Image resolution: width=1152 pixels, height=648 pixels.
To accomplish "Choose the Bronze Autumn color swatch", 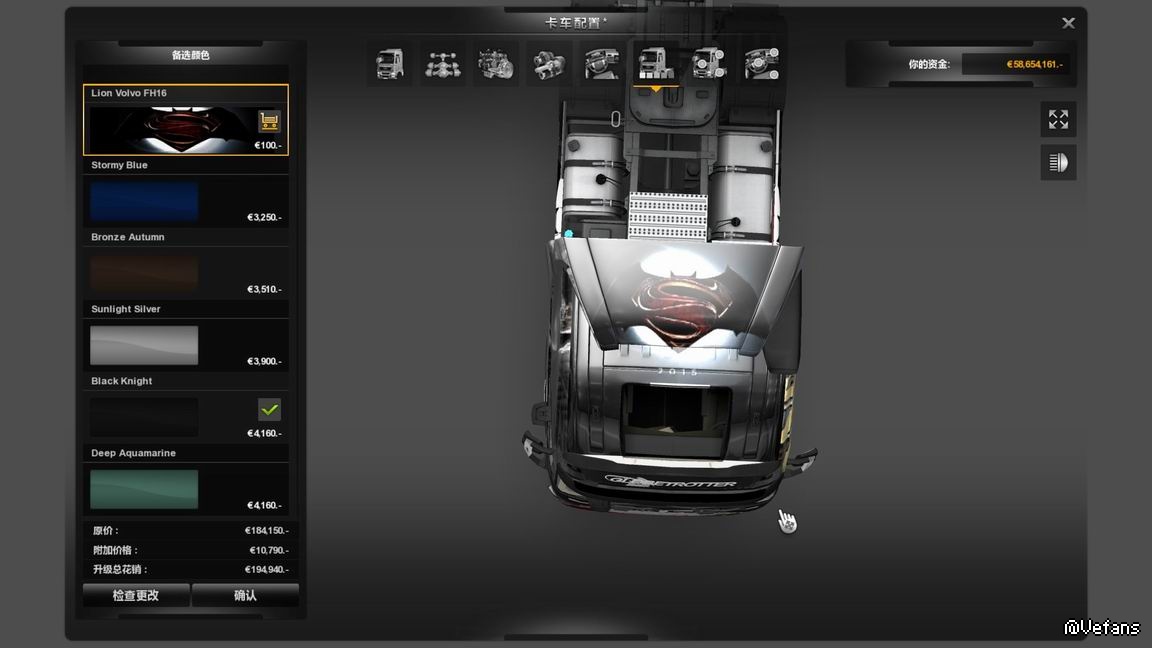I will 144,273.
